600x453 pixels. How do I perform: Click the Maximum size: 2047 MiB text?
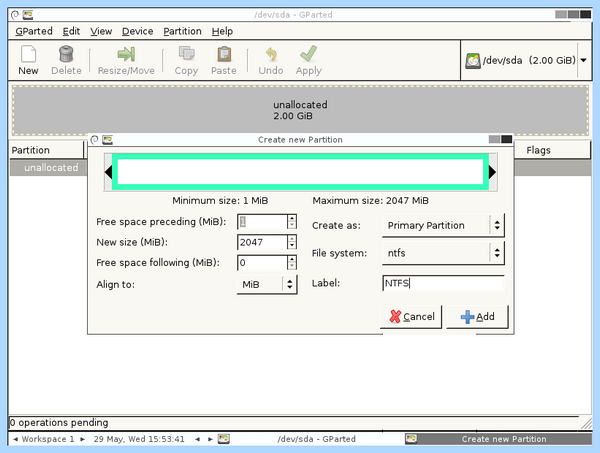coord(370,200)
